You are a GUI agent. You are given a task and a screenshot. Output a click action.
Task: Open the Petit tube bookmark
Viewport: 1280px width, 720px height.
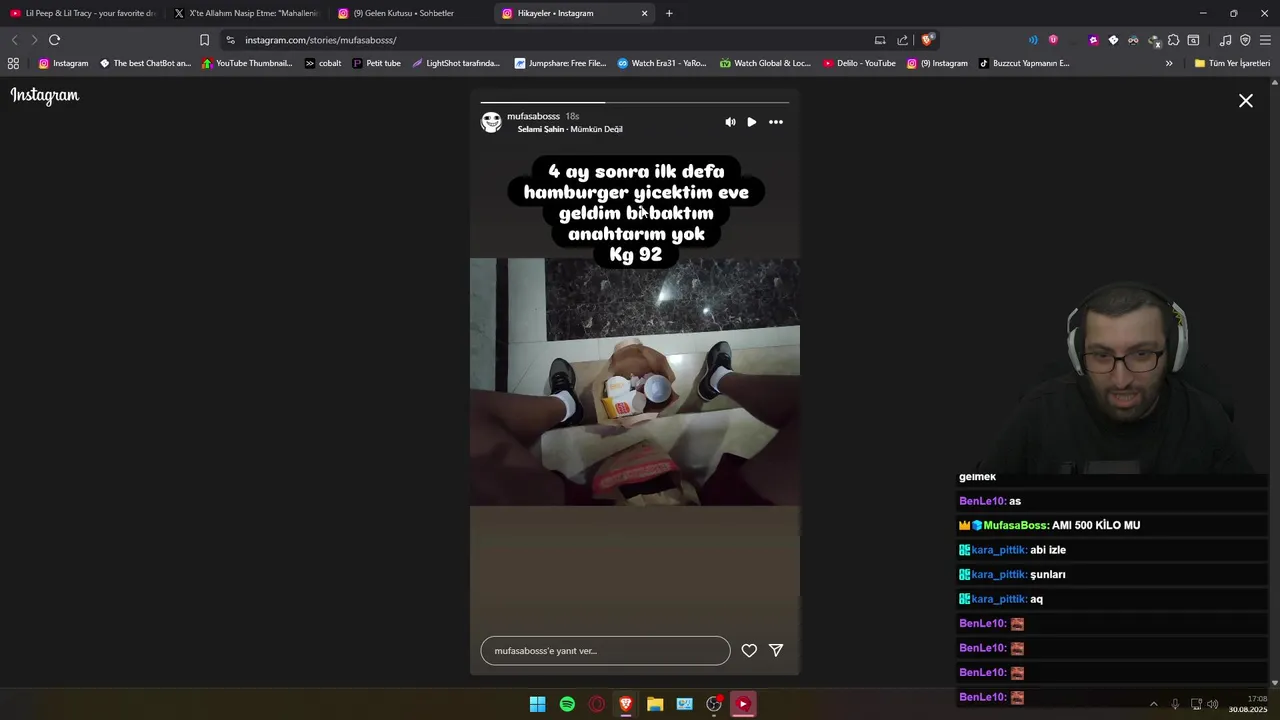pyautogui.click(x=376, y=63)
